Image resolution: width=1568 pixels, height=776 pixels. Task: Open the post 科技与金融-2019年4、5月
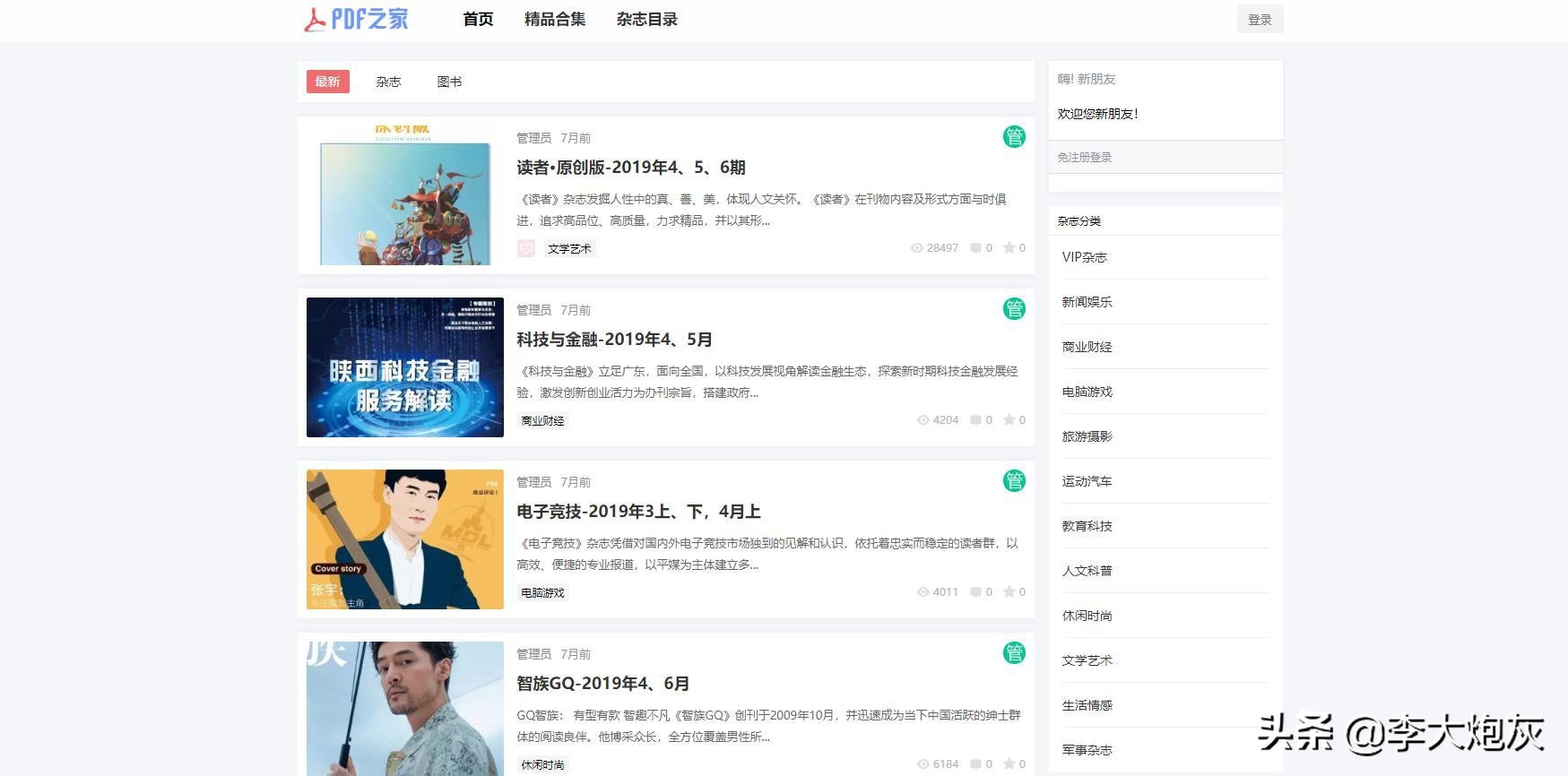(x=614, y=340)
